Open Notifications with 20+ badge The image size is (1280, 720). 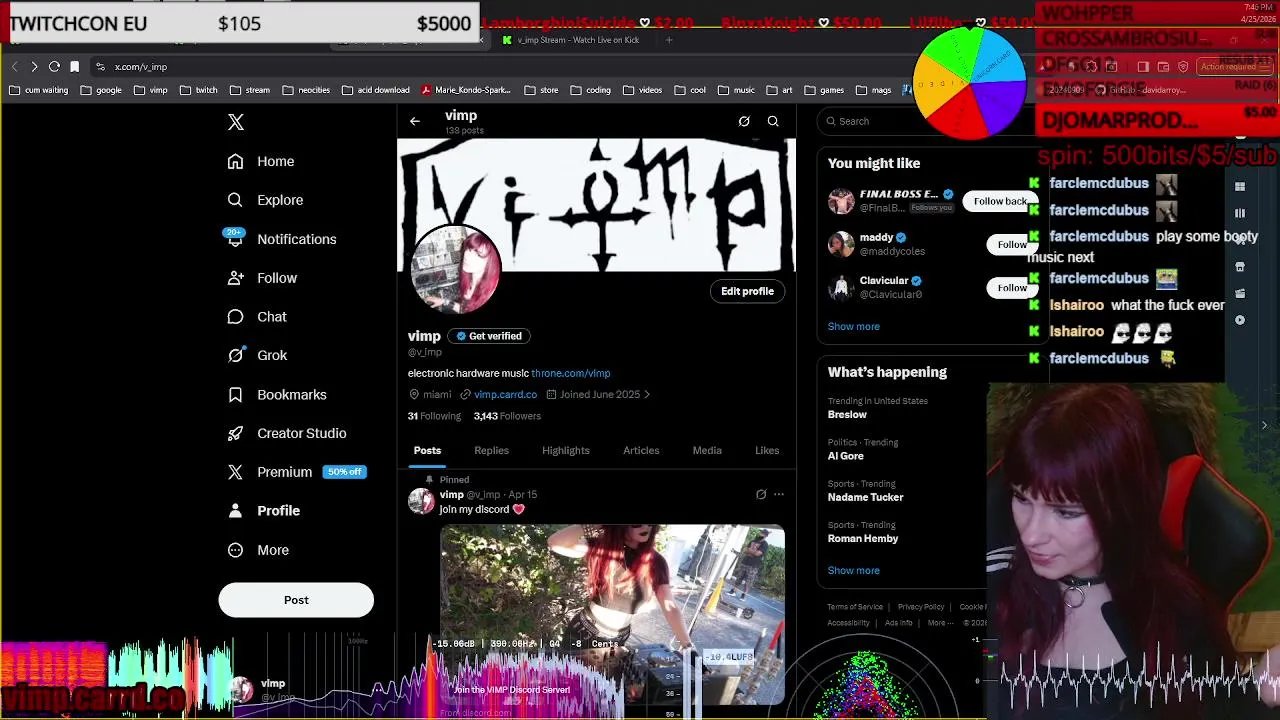click(x=282, y=239)
